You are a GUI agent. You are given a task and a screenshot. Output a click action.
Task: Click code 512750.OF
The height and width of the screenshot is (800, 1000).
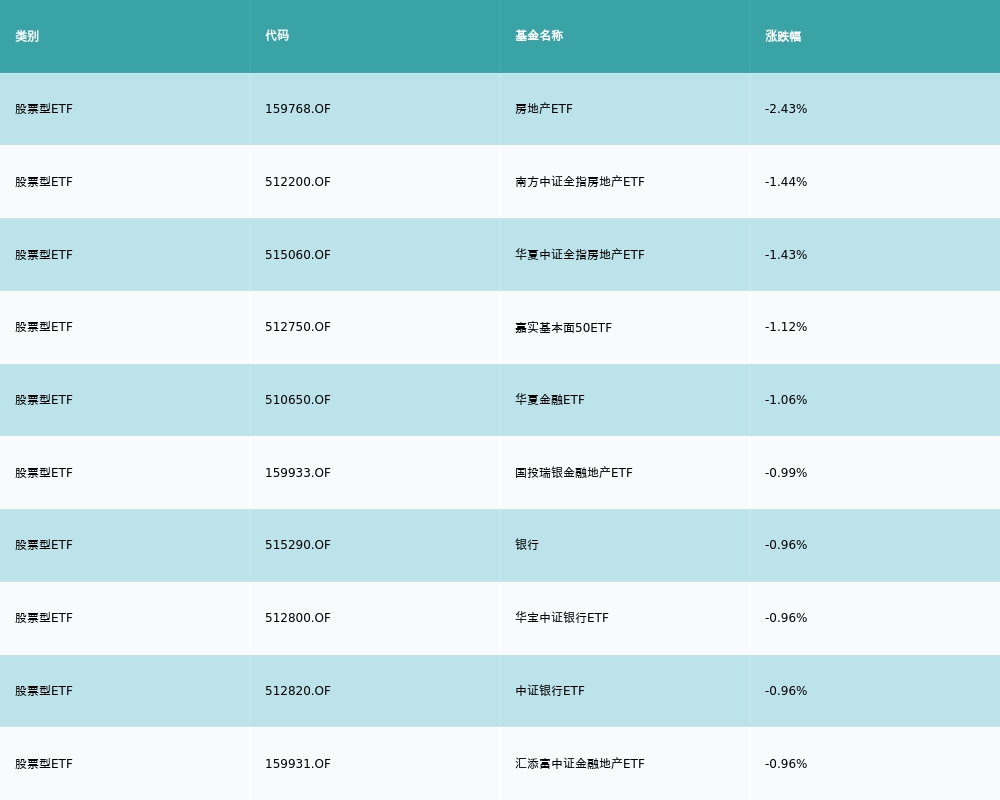tap(298, 327)
